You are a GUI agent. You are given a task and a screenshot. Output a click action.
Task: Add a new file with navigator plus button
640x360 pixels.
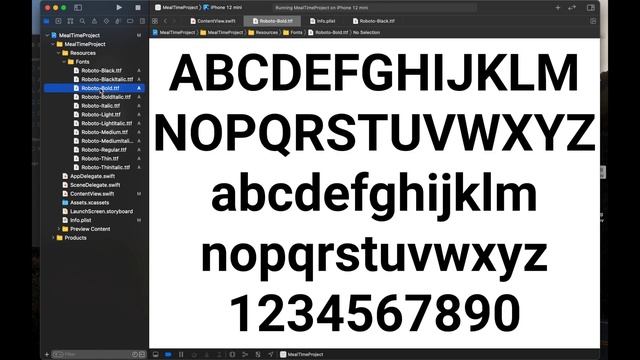tap(47, 354)
